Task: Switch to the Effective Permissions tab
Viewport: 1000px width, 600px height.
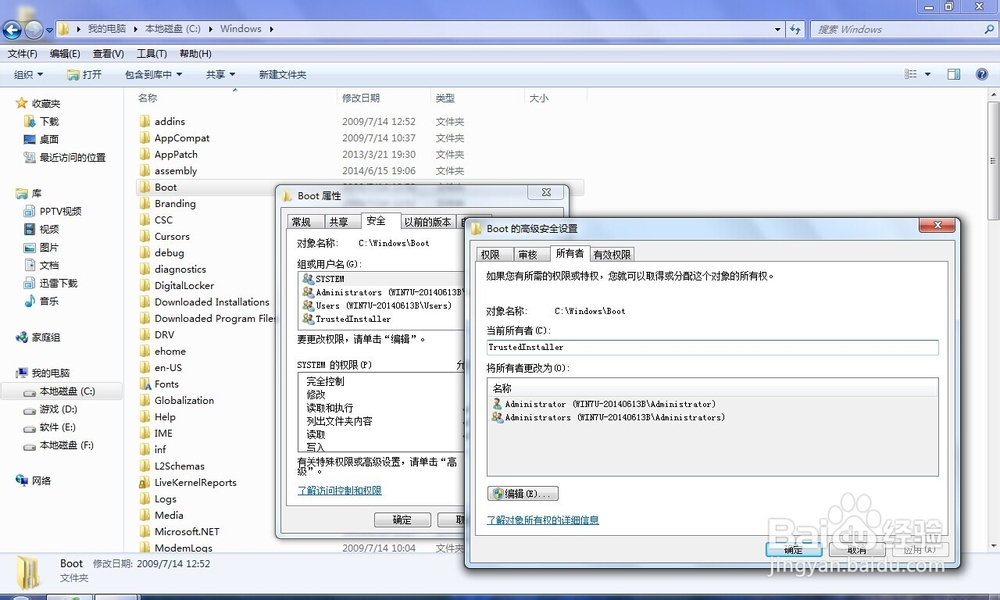Action: click(x=612, y=254)
